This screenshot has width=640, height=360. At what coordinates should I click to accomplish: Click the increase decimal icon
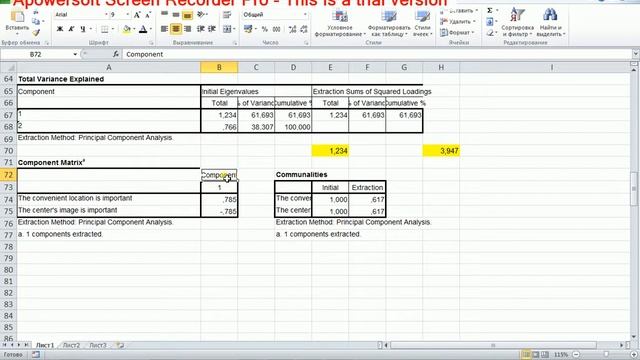click(x=292, y=29)
